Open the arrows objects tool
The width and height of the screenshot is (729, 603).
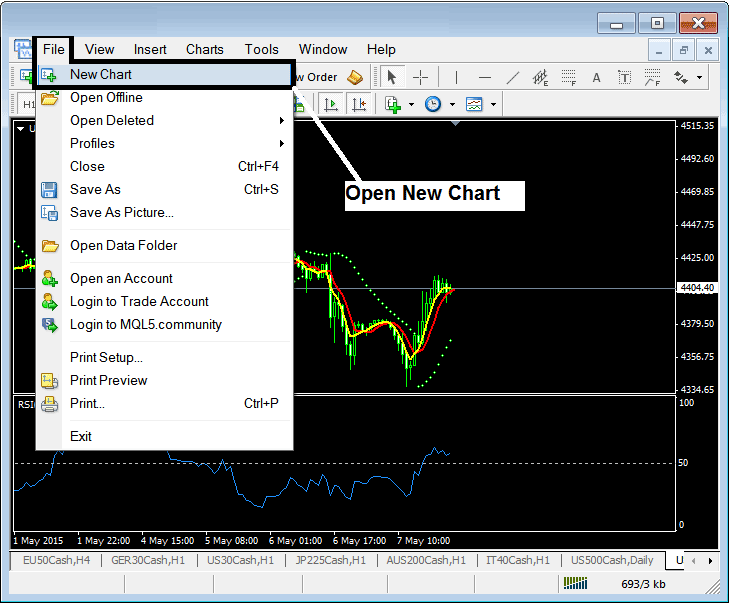[x=681, y=77]
